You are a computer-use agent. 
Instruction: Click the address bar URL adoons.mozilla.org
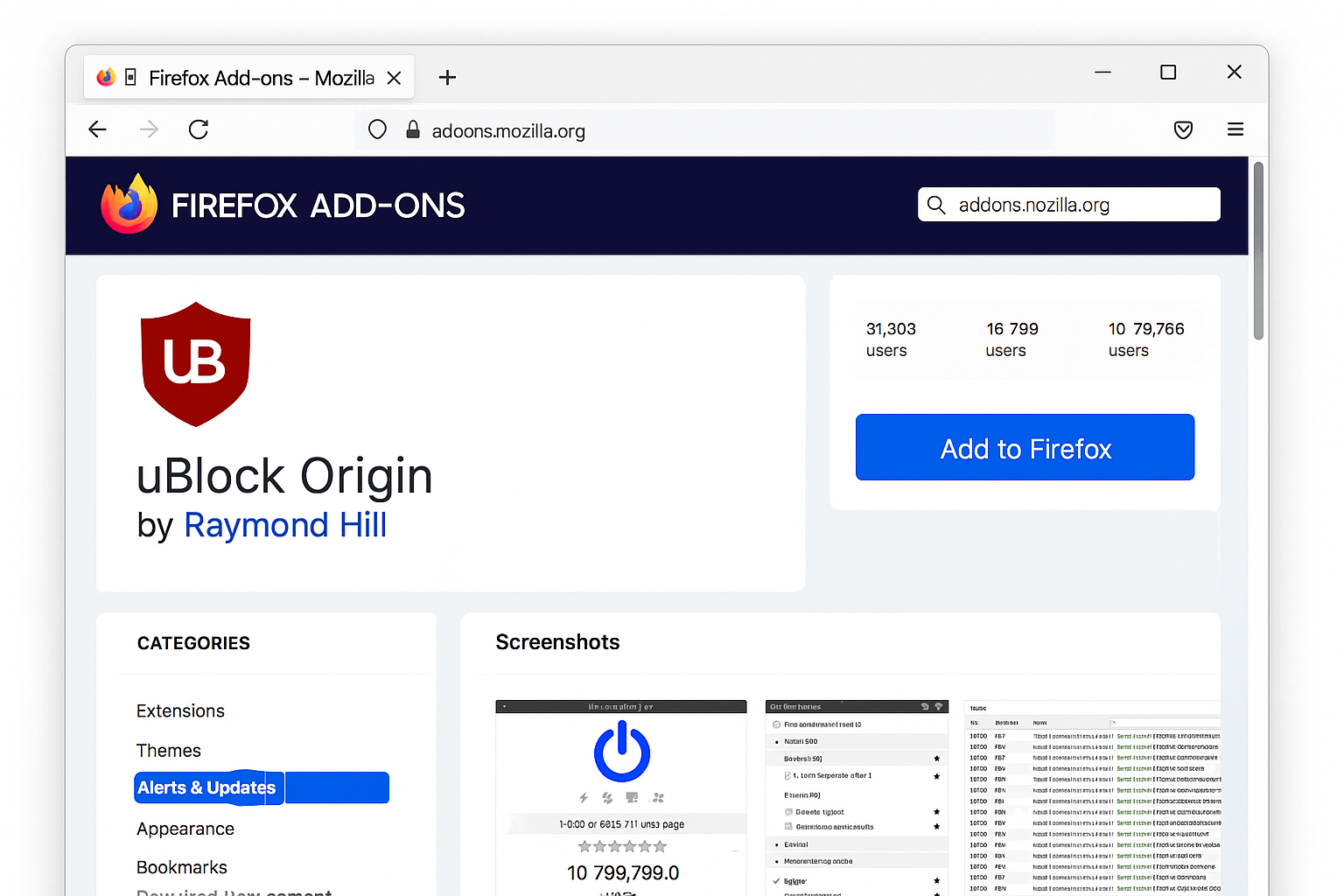coord(508,130)
